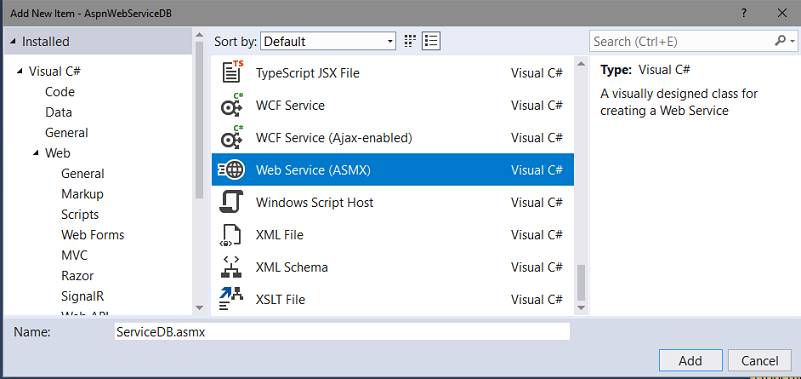Collapse the Web tree node arrow
This screenshot has width=801, height=379.
coord(36,153)
